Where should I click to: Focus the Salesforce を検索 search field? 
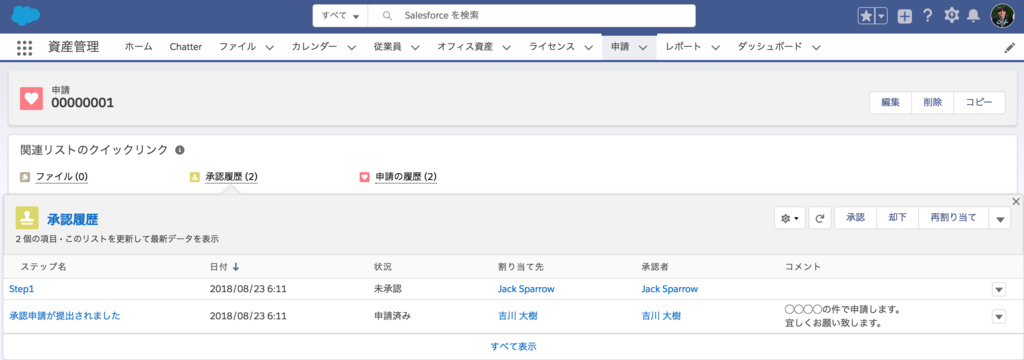click(532, 16)
